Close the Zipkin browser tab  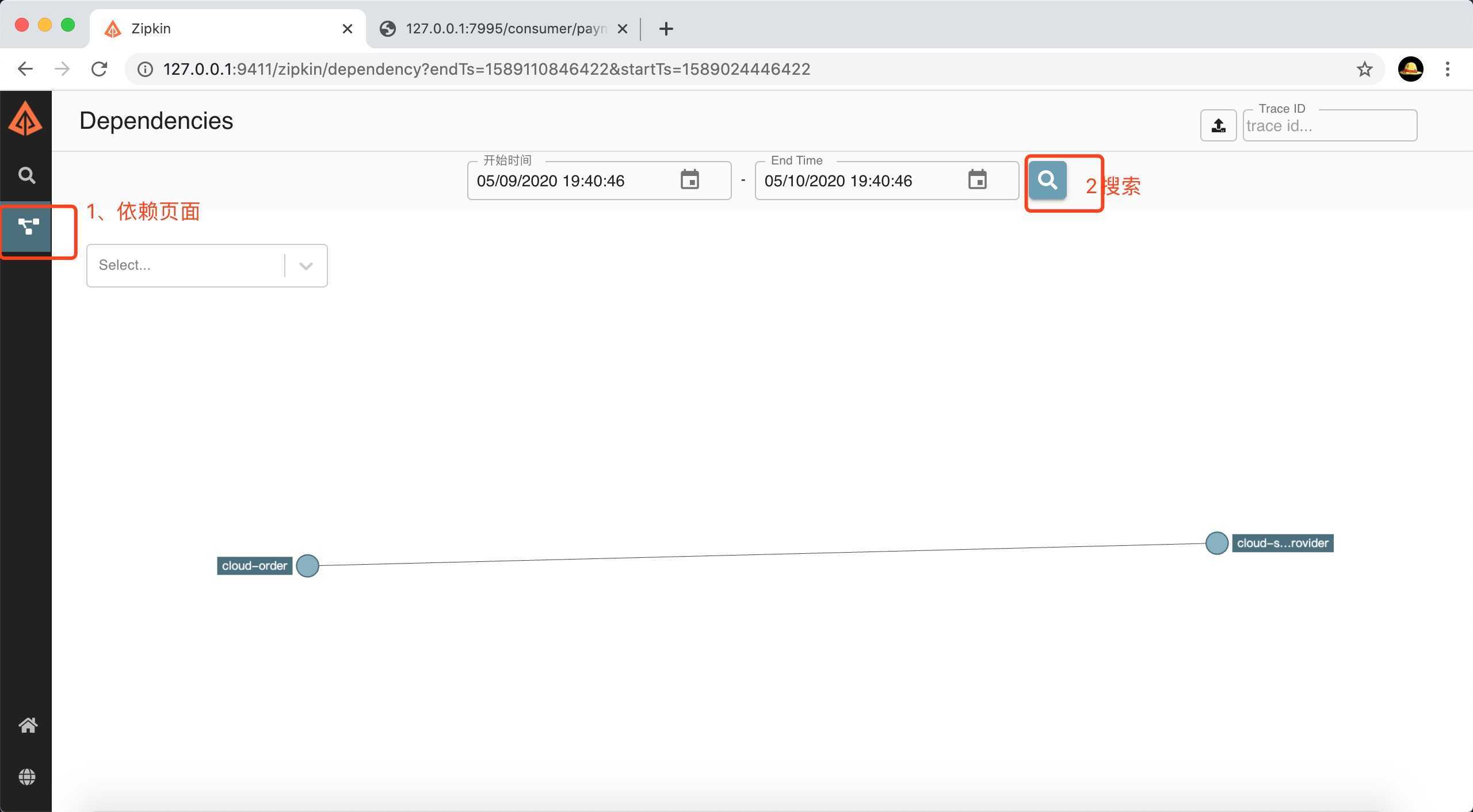[x=348, y=29]
